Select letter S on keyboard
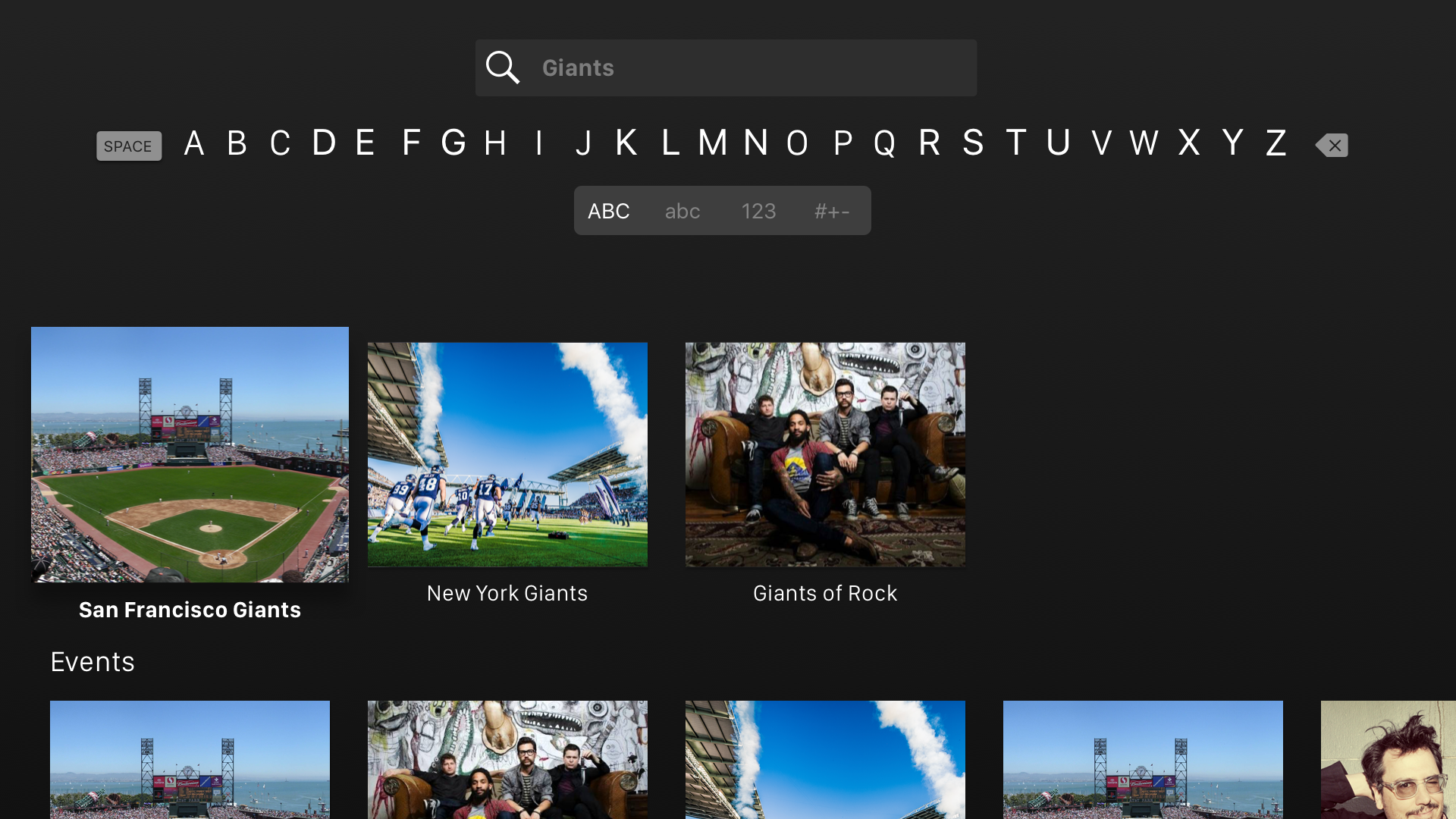Image resolution: width=1456 pixels, height=819 pixels. pyautogui.click(x=973, y=143)
